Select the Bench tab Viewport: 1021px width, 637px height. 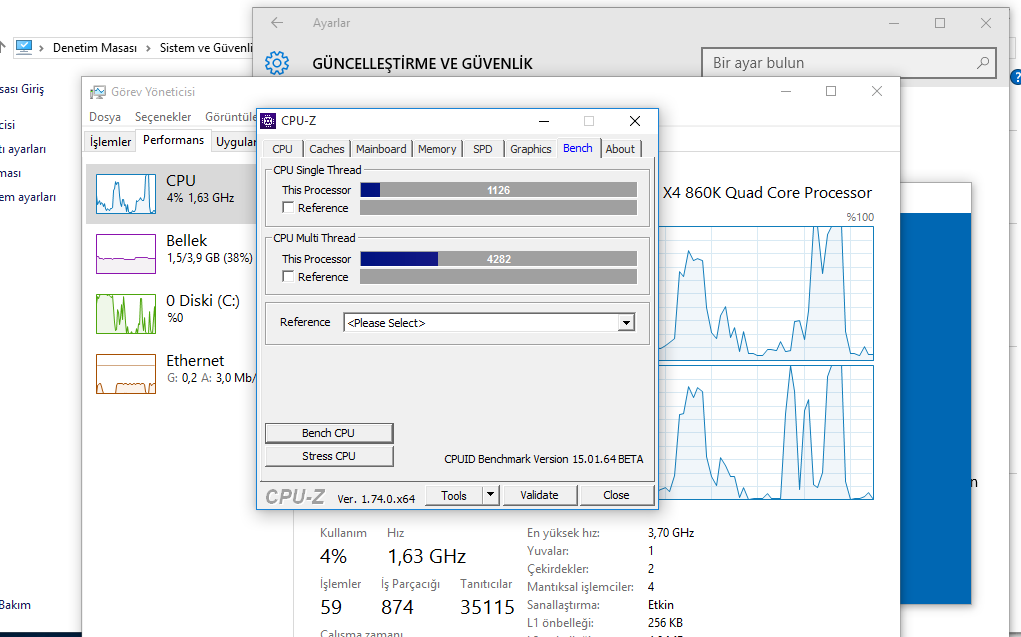pyautogui.click(x=578, y=148)
